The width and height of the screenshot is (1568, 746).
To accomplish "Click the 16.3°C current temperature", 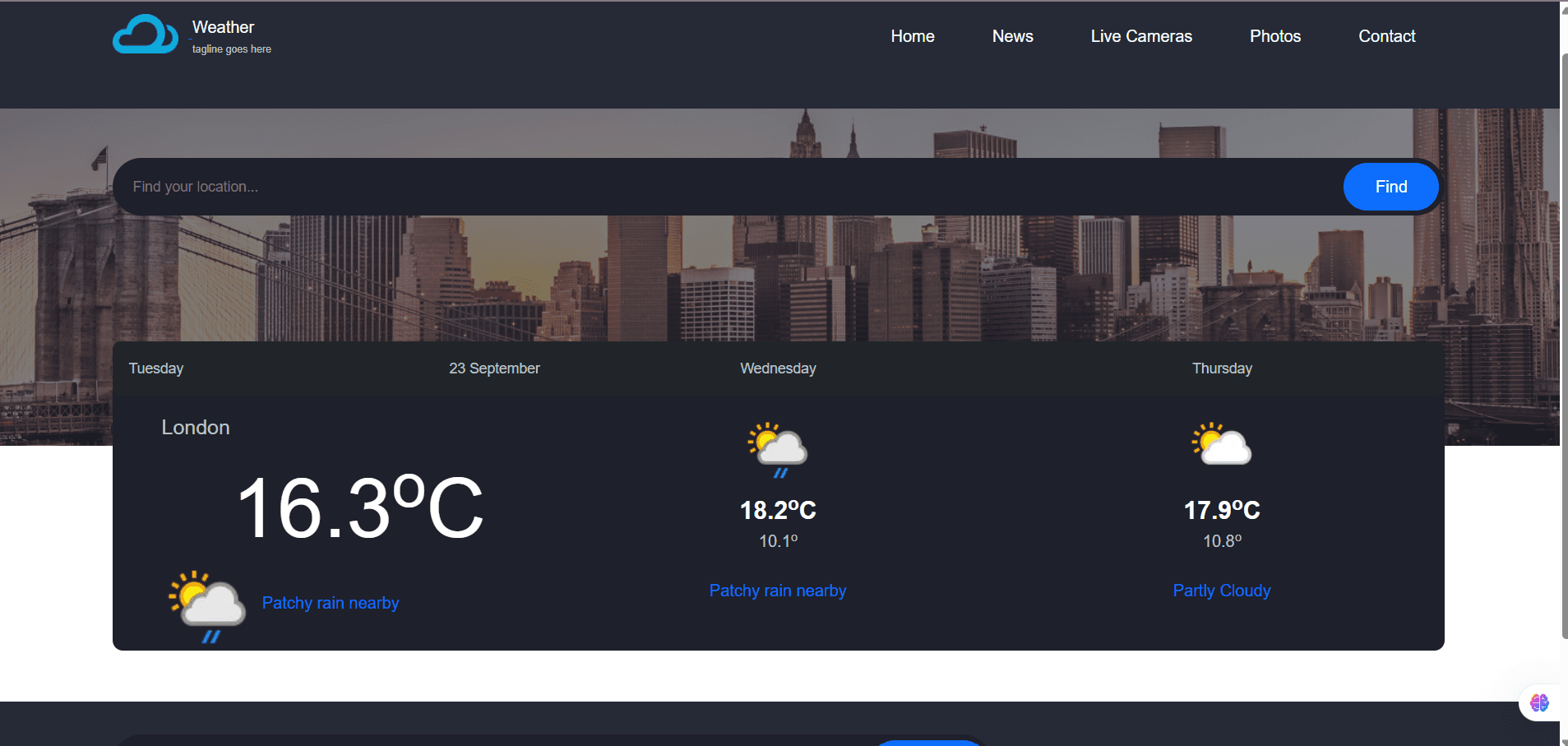I will pyautogui.click(x=360, y=508).
